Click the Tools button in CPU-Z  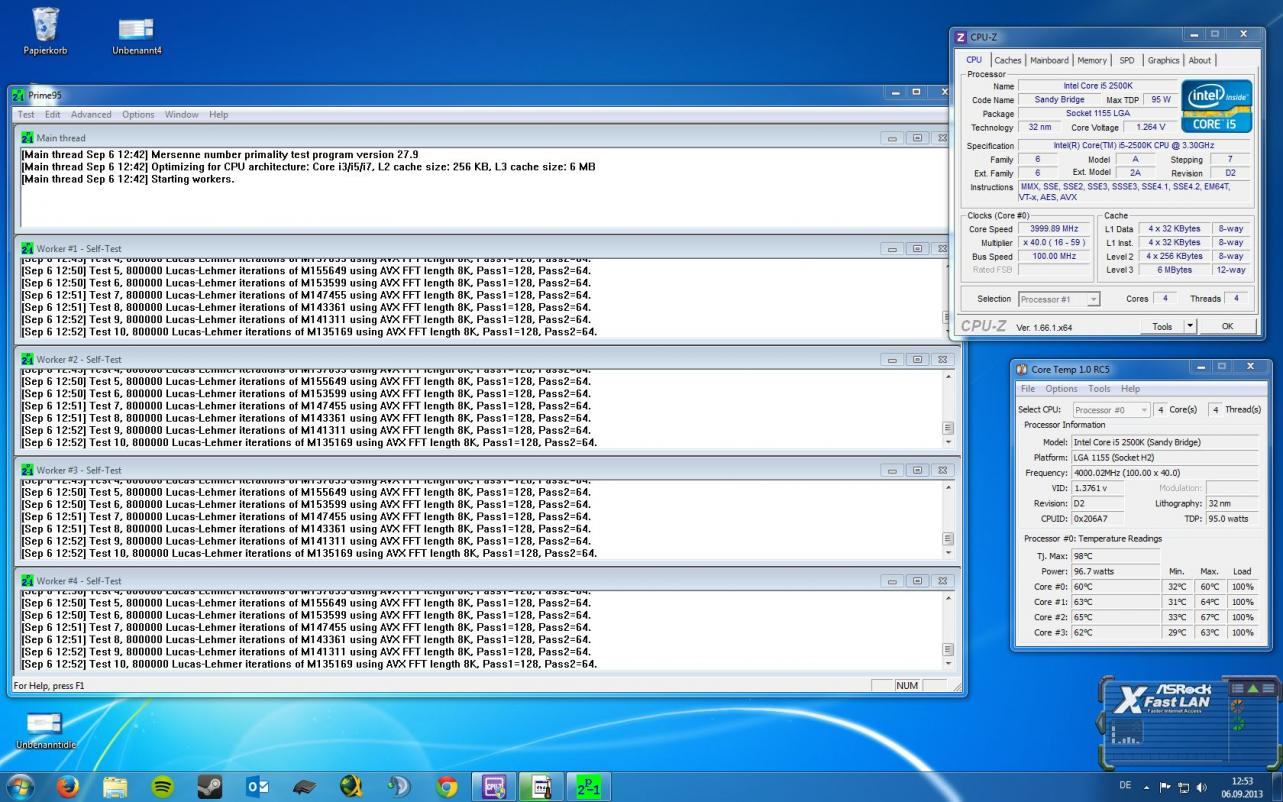coord(1161,326)
